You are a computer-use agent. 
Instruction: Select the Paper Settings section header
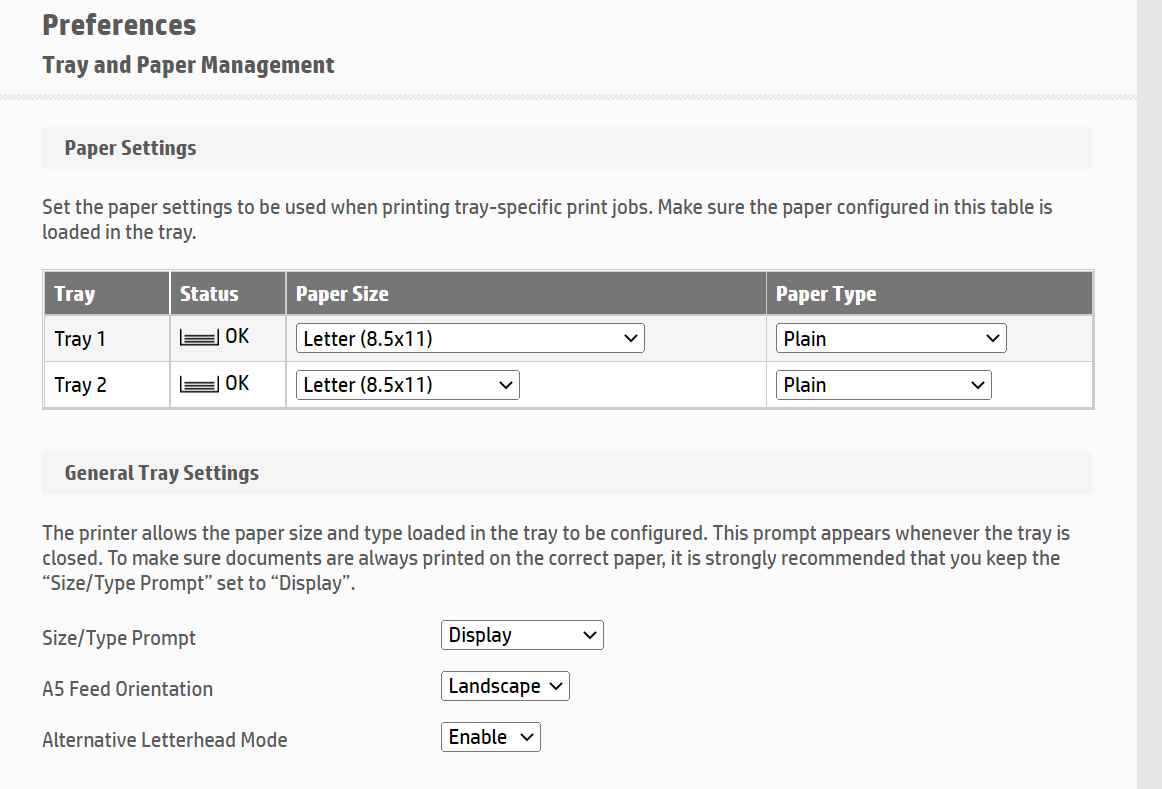coord(130,147)
